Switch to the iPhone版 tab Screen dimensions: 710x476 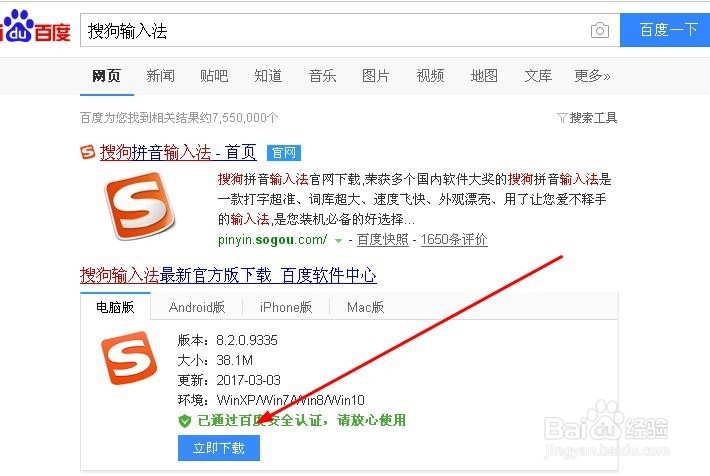point(286,308)
